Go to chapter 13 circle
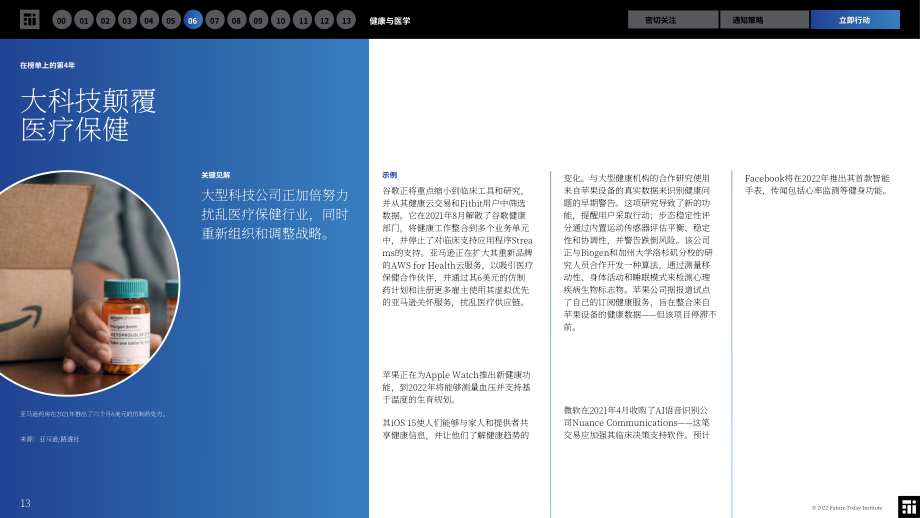 (x=346, y=20)
